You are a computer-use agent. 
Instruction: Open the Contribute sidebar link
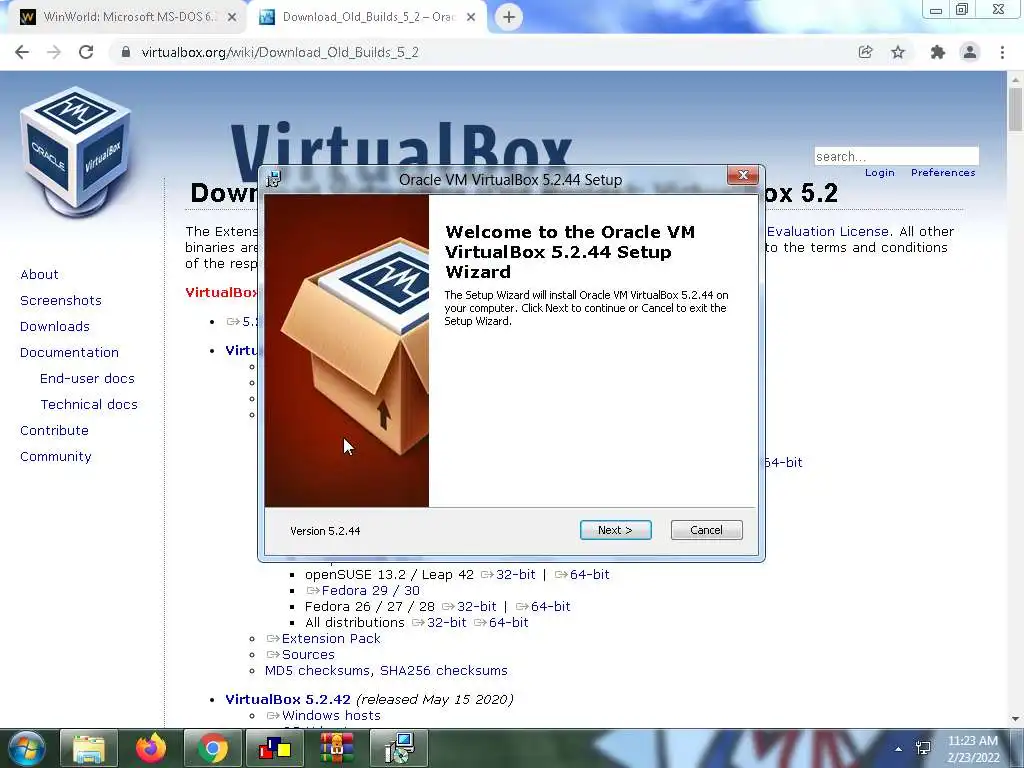pos(54,431)
